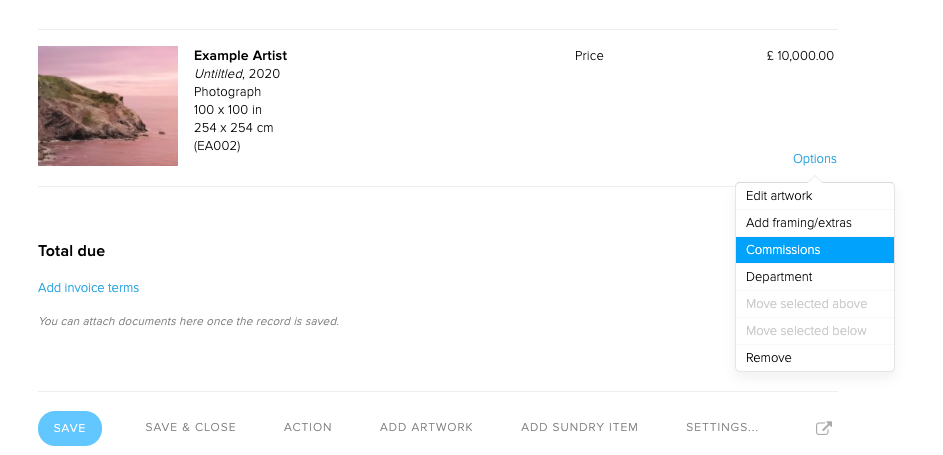Click the £ 10,000.00 price amount
Screen dimensions: 943x455
point(800,56)
